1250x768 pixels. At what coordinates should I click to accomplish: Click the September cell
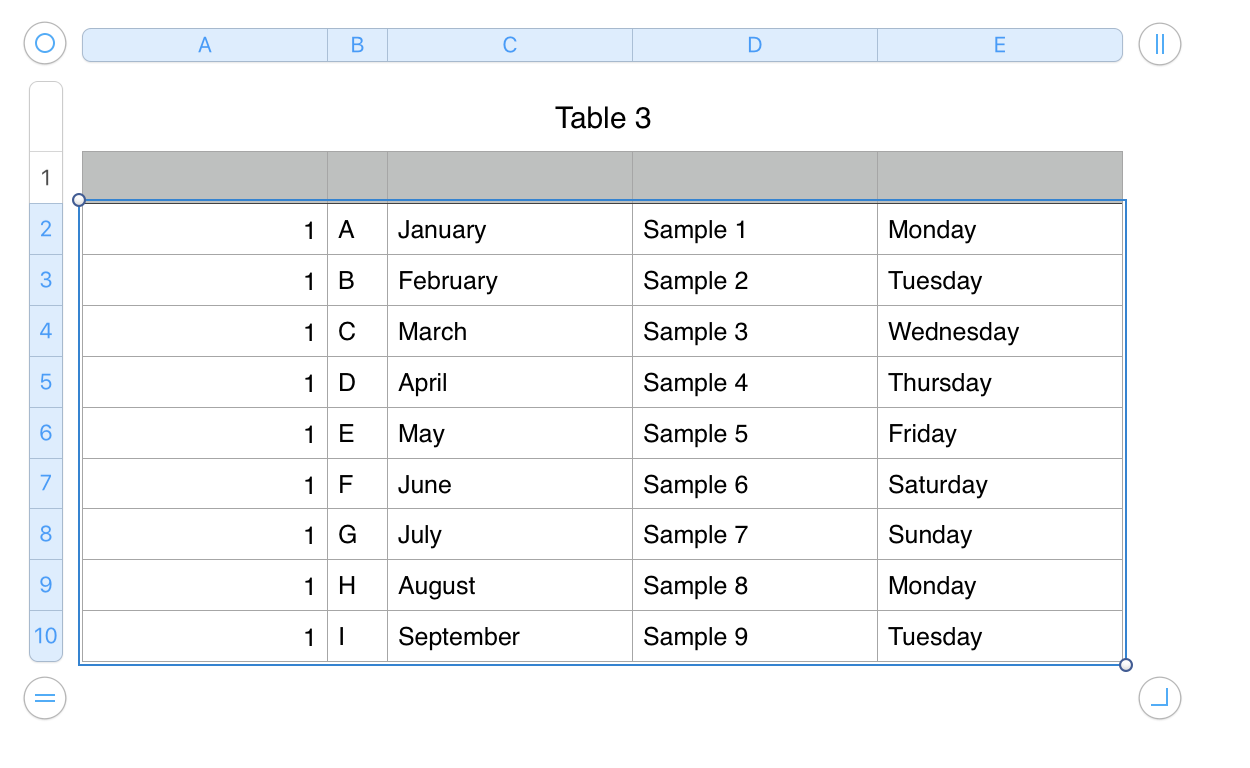pyautogui.click(x=510, y=637)
